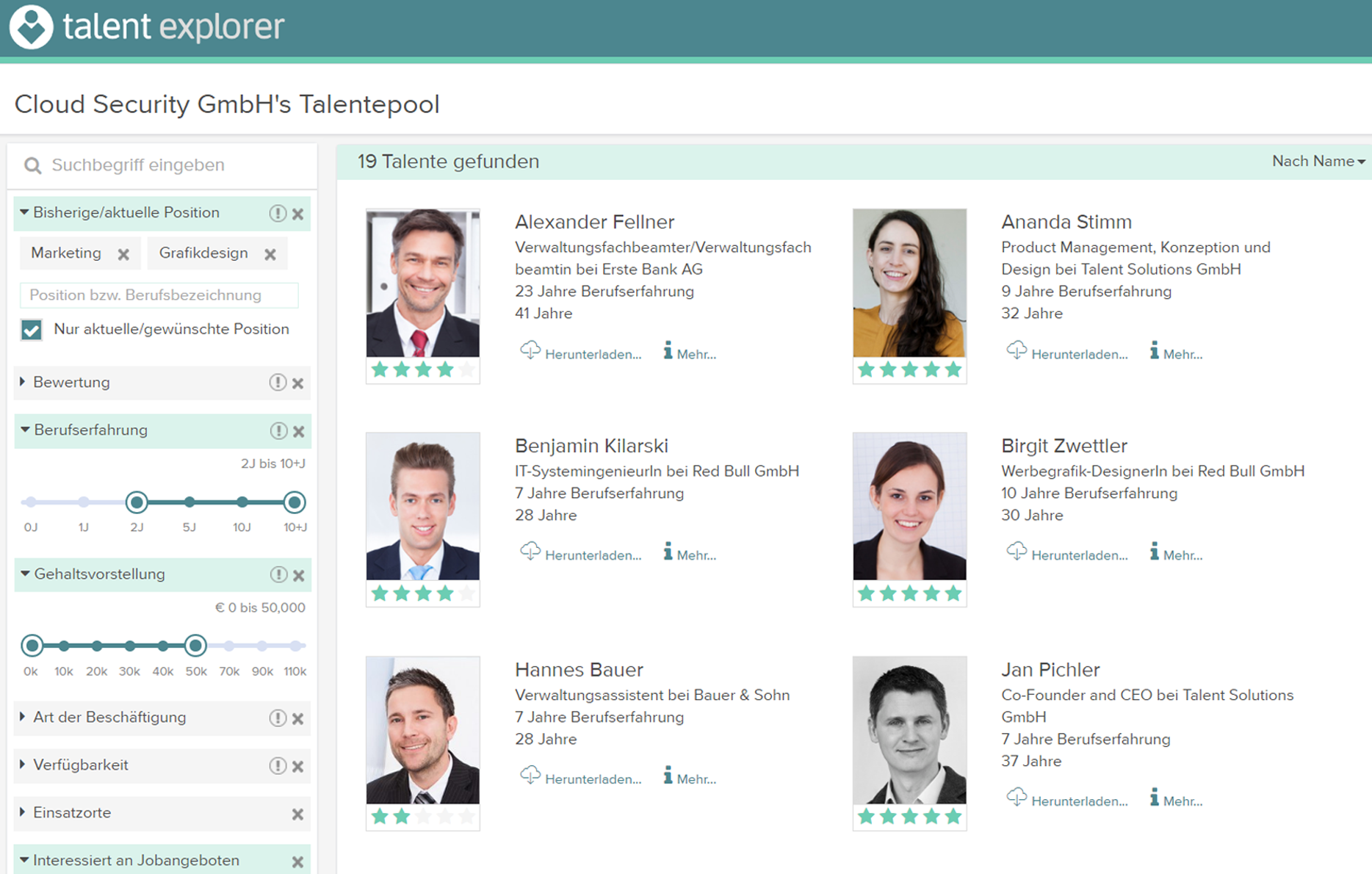Viewport: 1372px width, 874px height.
Task: Click the fifth star on Alexander Fellner's rating
Action: tap(466, 369)
